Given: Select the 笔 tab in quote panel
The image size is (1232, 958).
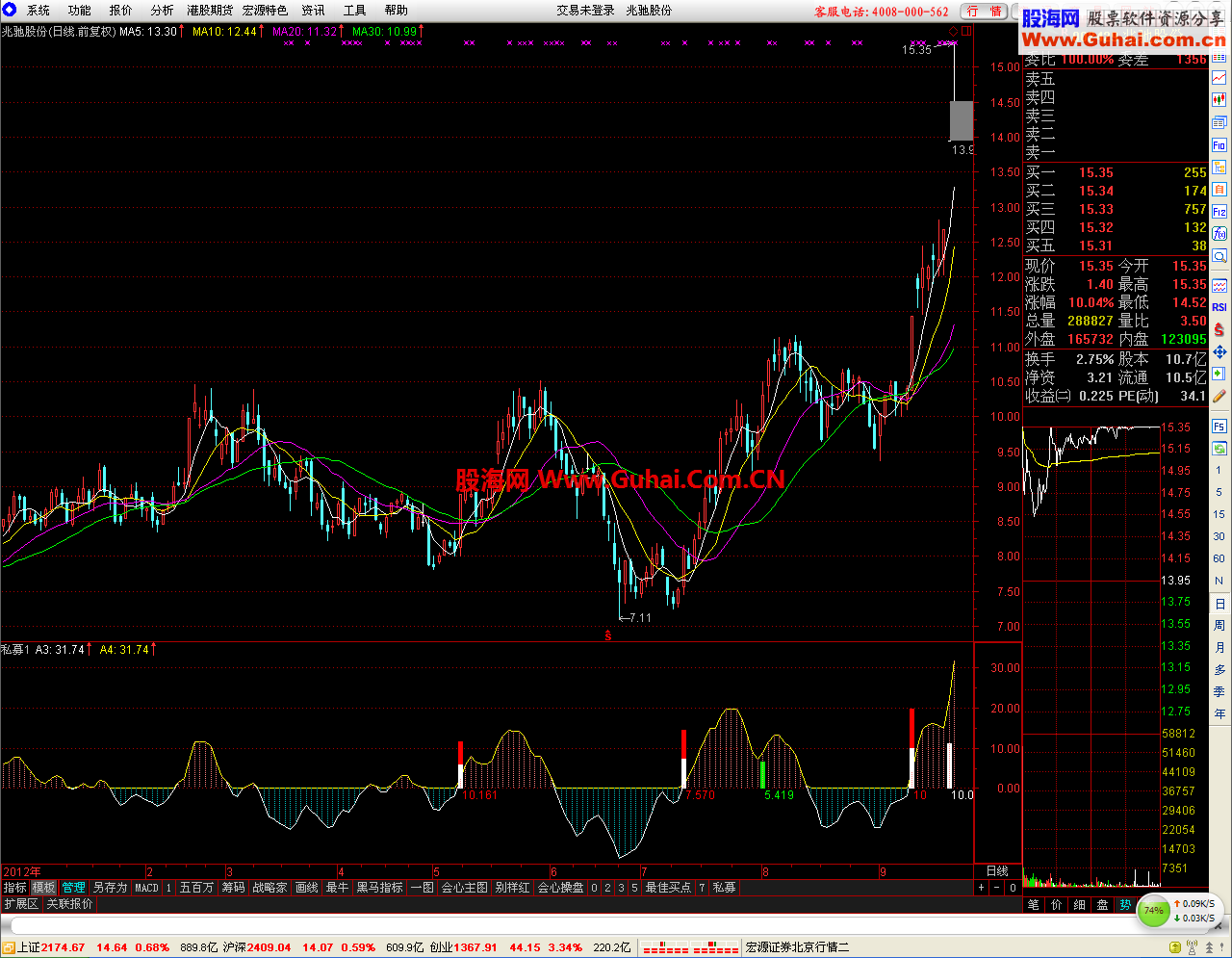Looking at the screenshot, I should coord(1034,905).
